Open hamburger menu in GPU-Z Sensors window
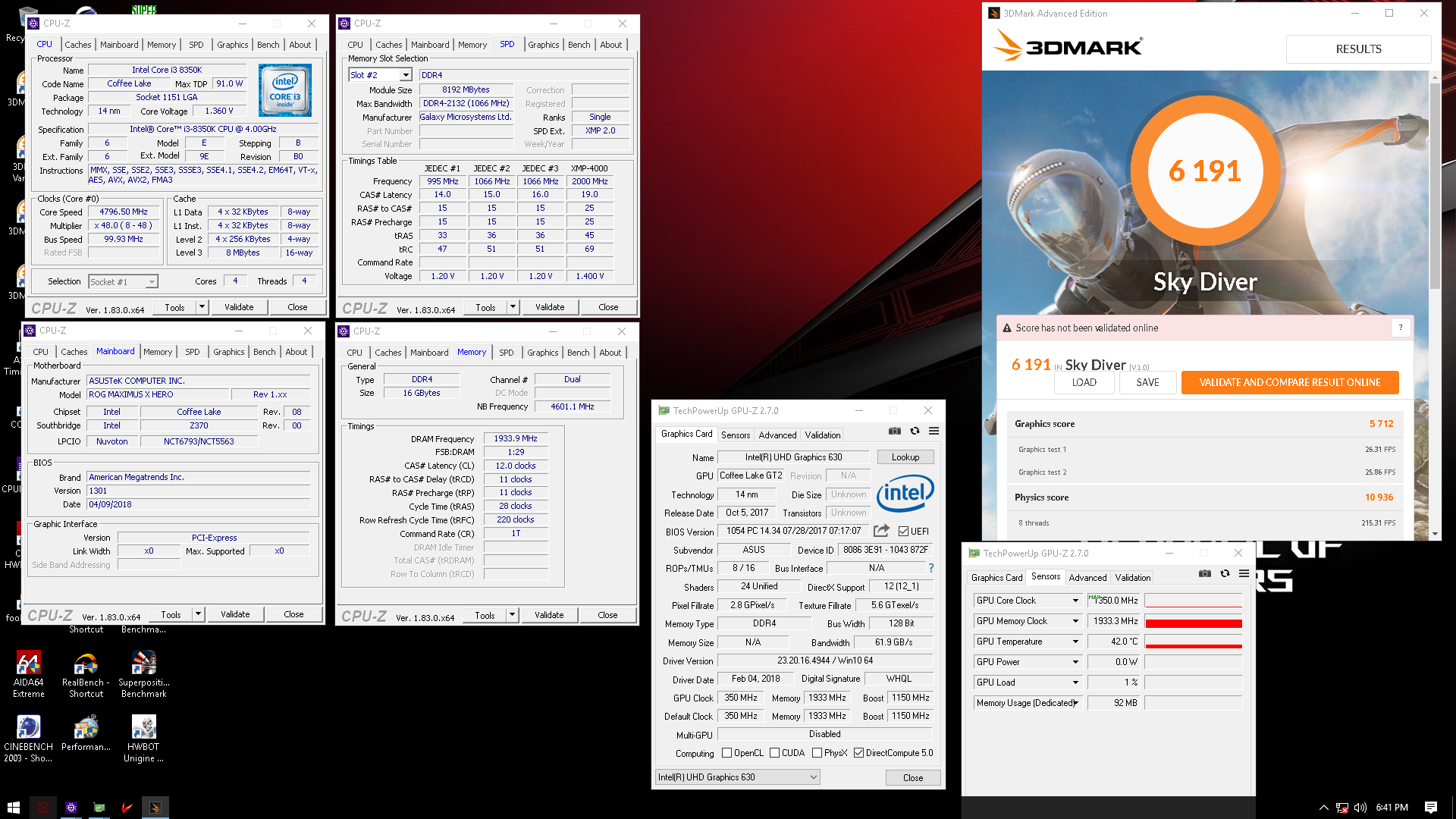 (1244, 573)
